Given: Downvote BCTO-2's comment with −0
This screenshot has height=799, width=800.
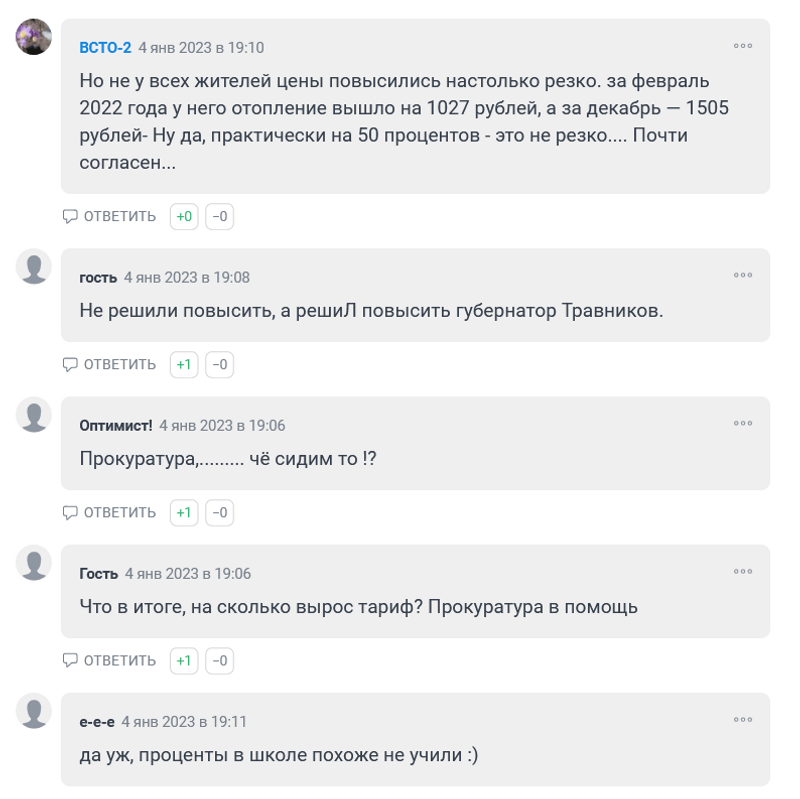Looking at the screenshot, I should pyautogui.click(x=220, y=216).
